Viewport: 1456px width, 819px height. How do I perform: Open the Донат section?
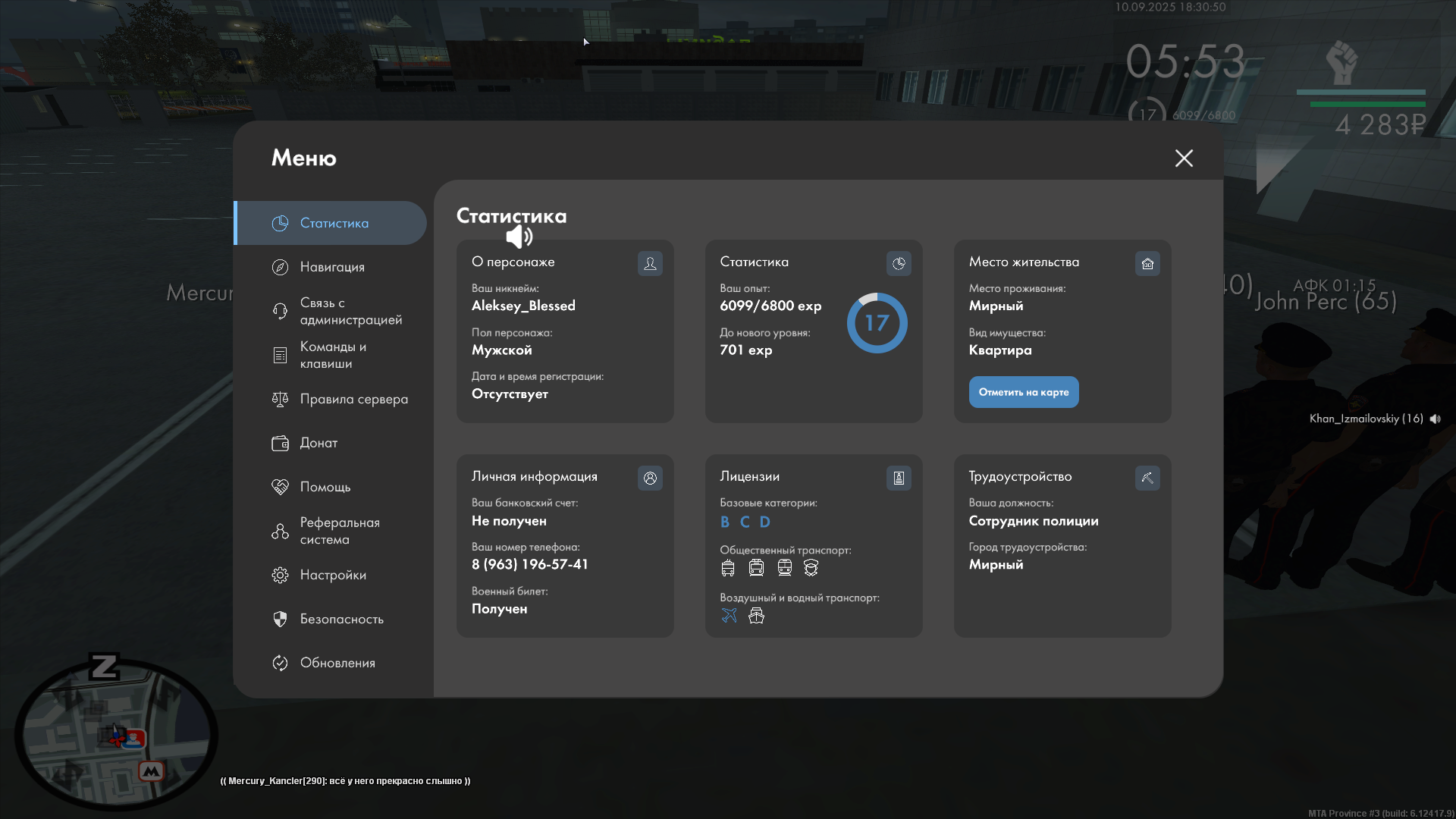click(318, 443)
